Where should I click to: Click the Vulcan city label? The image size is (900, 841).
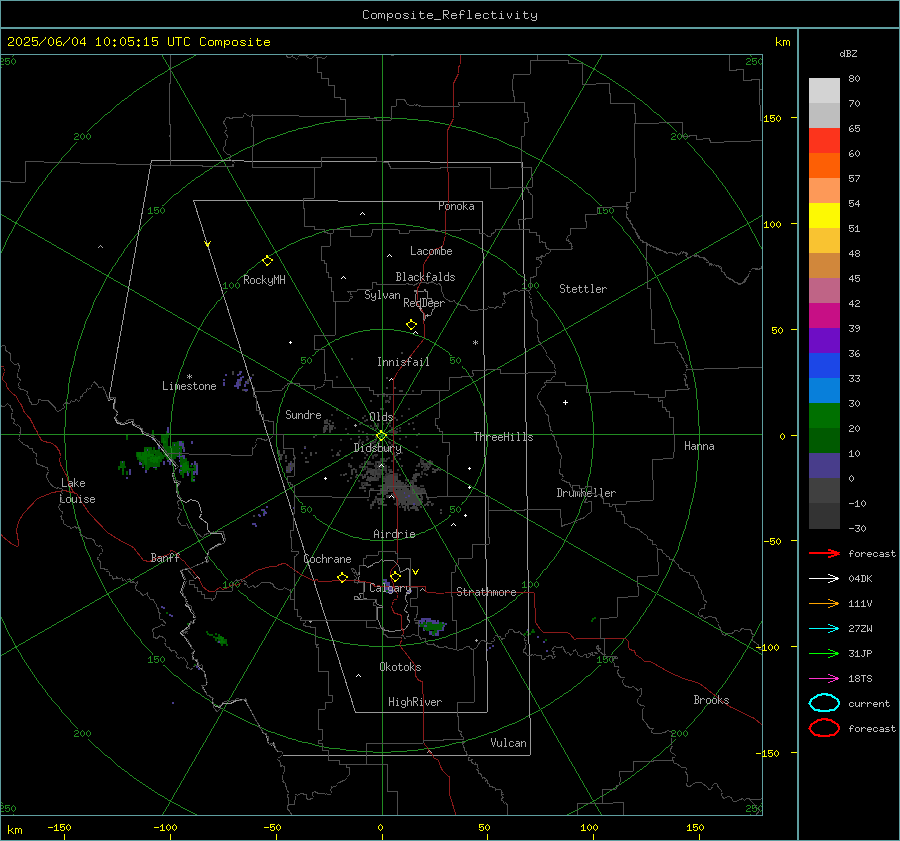508,743
